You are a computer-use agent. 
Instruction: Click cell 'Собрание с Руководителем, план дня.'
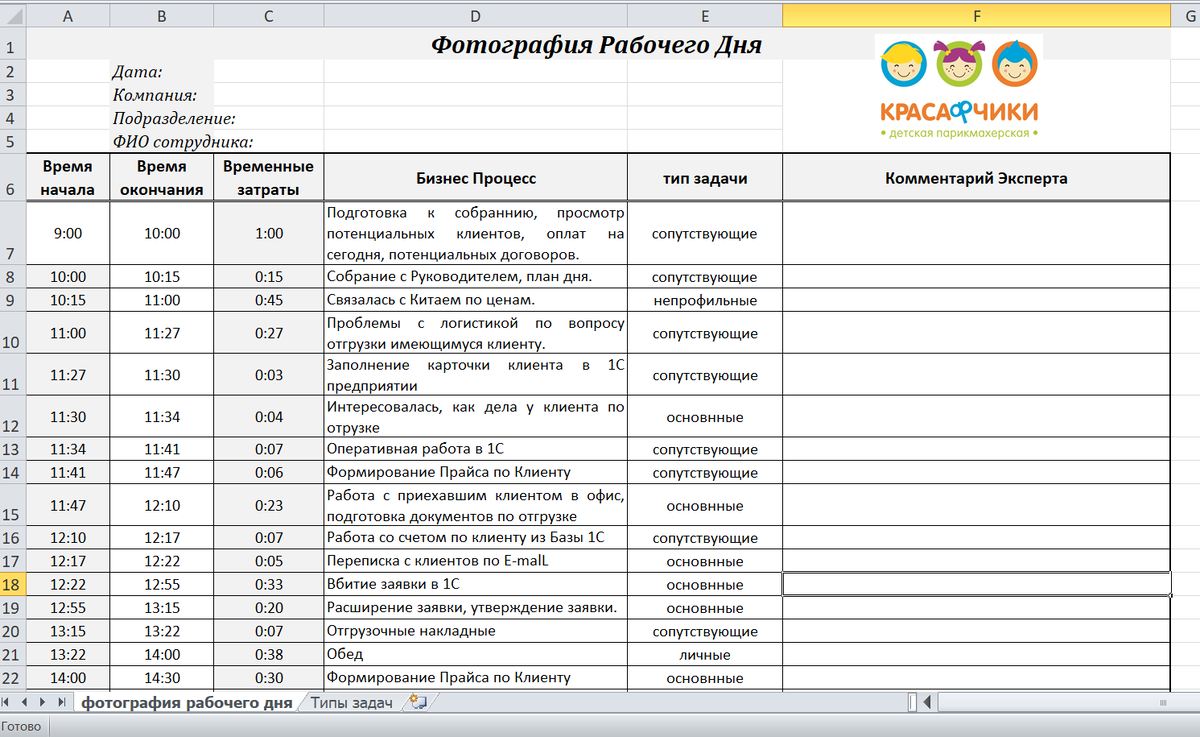tap(475, 277)
